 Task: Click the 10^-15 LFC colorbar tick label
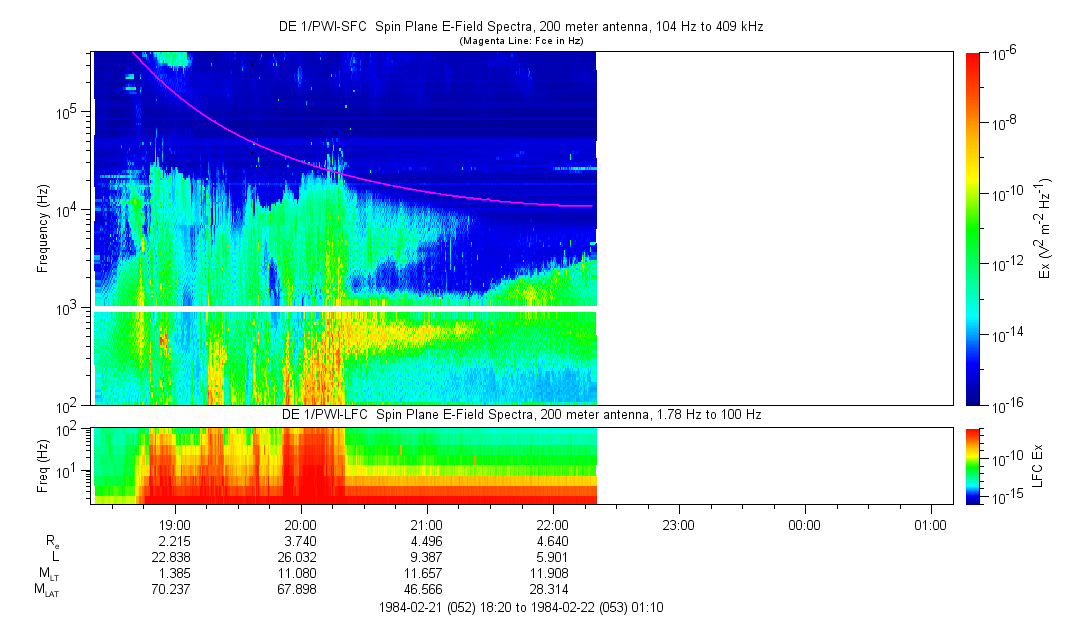(x=1006, y=496)
